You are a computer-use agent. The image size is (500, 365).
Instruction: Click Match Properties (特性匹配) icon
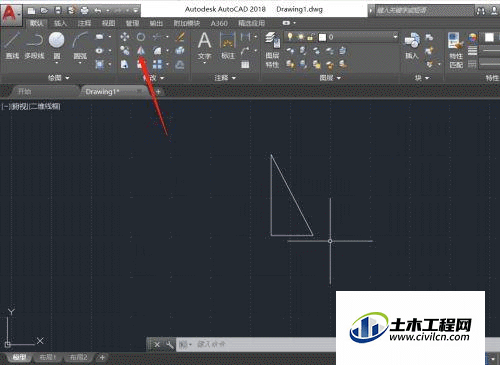point(456,50)
